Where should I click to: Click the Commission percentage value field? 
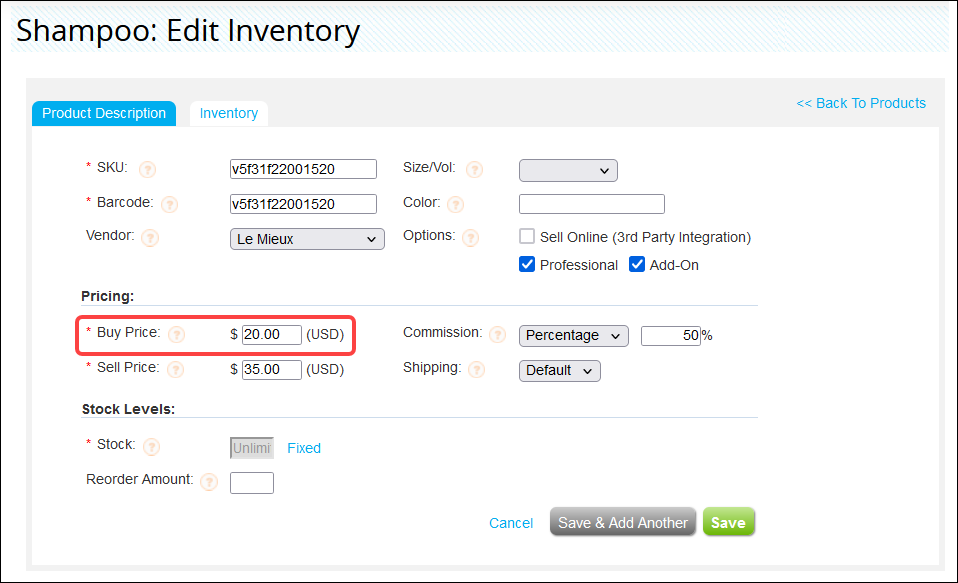(x=671, y=336)
